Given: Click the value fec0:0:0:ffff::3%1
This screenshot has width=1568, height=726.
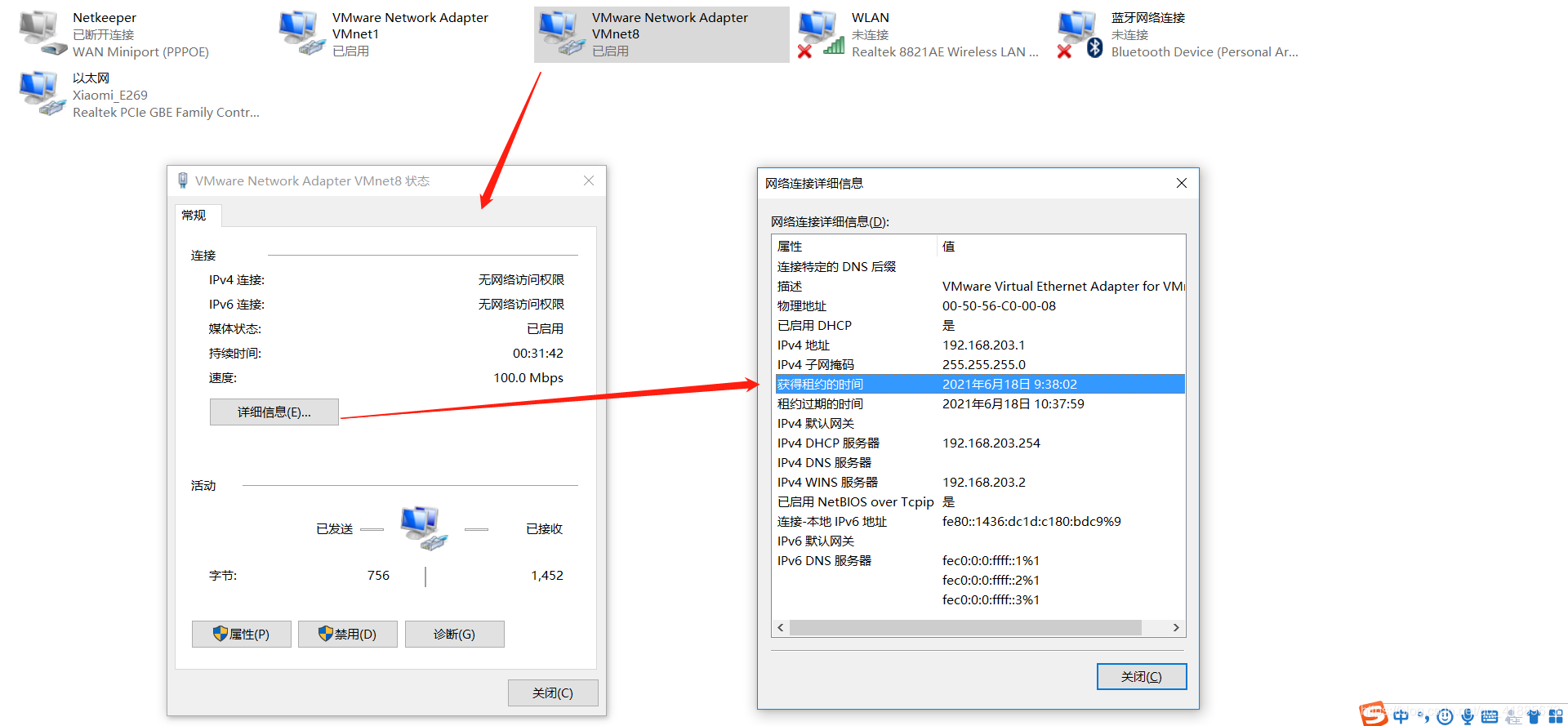Looking at the screenshot, I should pos(991,600).
